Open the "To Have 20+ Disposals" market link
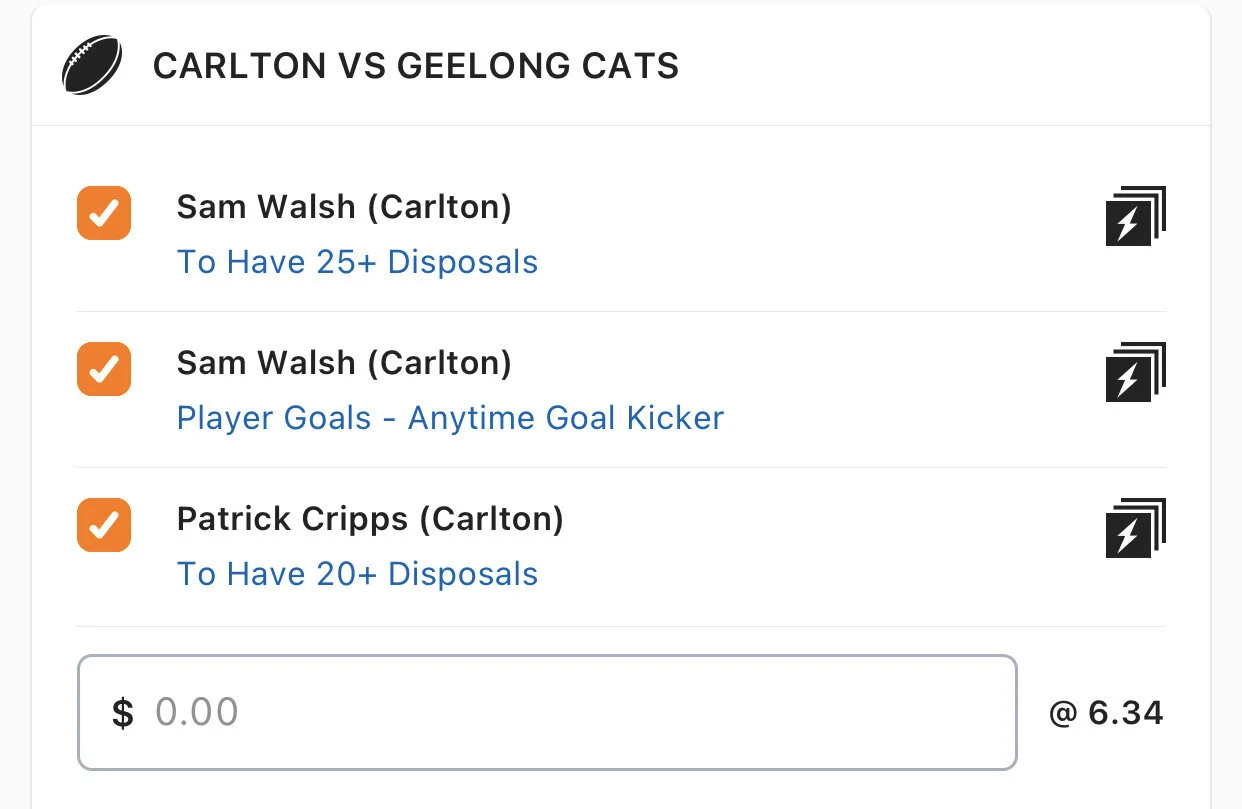This screenshot has height=809, width=1242. tap(357, 574)
